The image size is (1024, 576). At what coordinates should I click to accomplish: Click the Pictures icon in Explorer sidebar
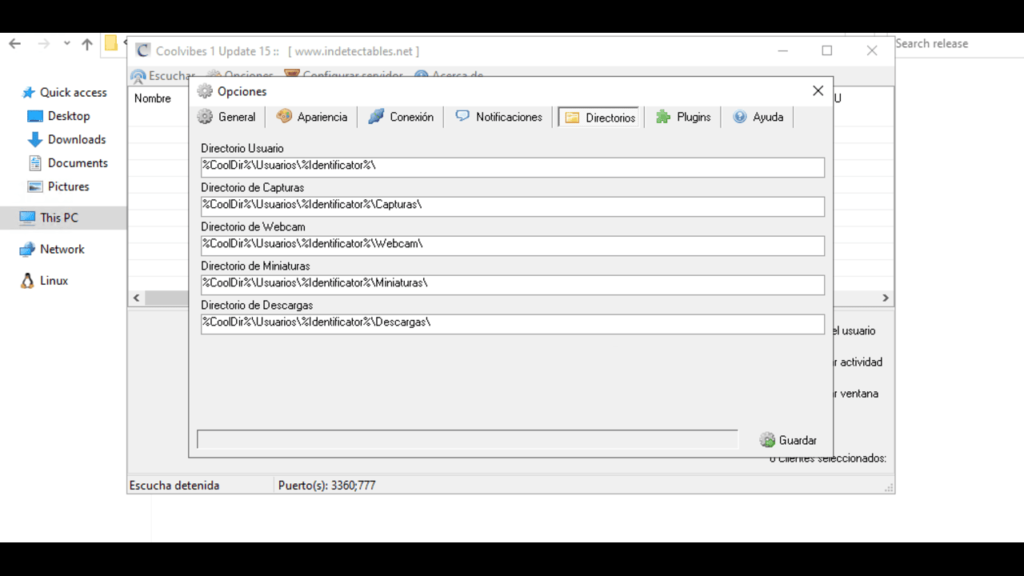tap(35, 187)
